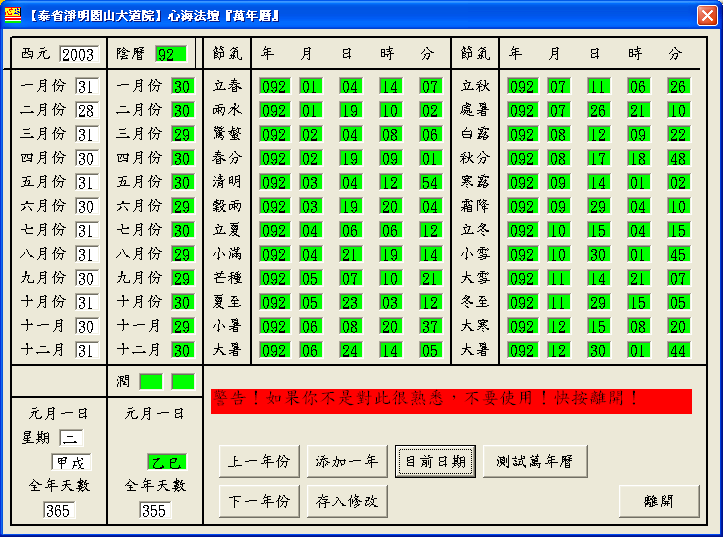This screenshot has height=537, width=723.
Task: Click the 立秋 solar term label
Action: coord(475,86)
